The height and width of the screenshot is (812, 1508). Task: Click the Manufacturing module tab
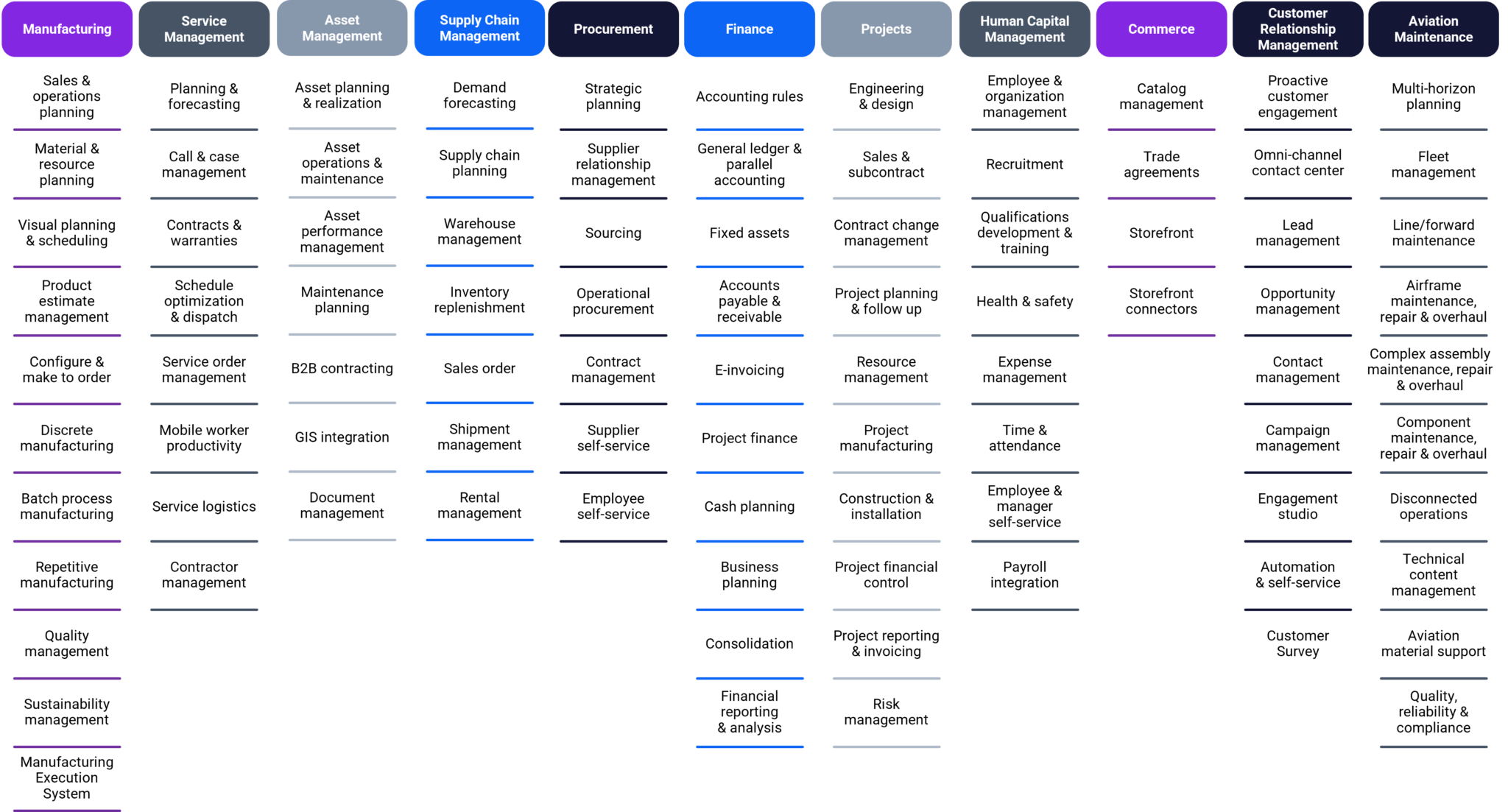coord(67,28)
